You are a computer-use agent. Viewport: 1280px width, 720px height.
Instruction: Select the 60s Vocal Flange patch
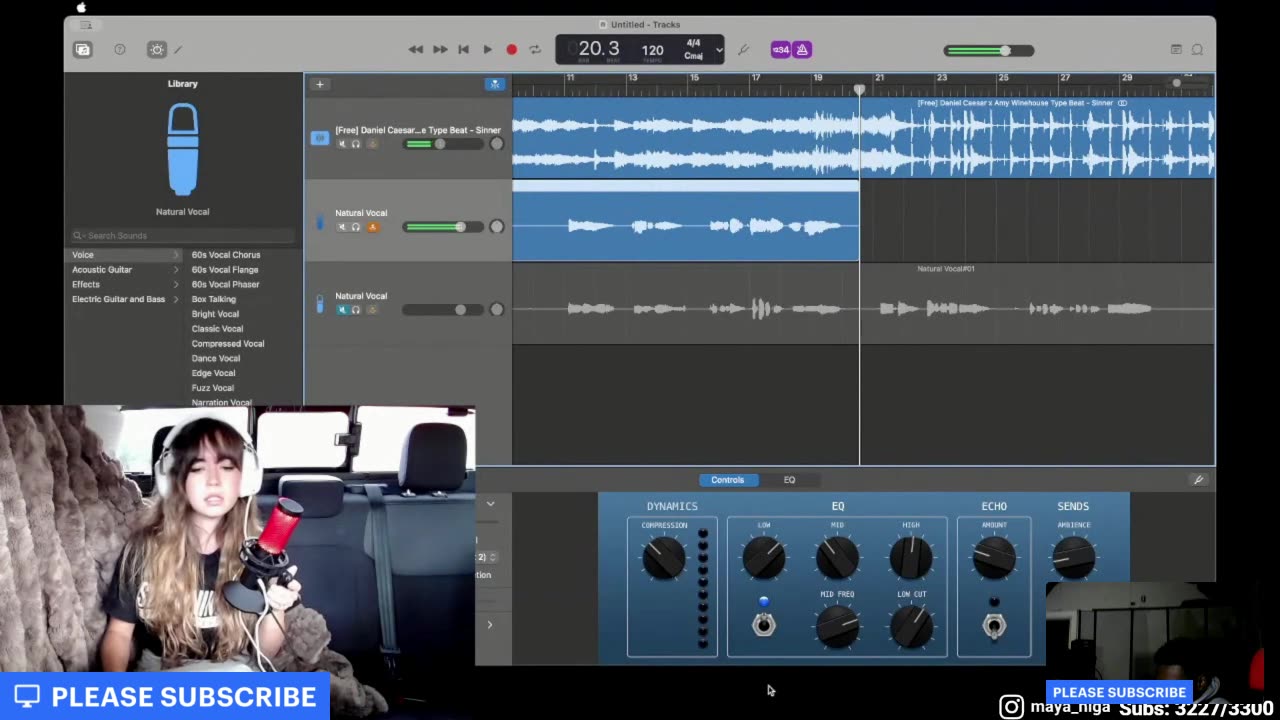(x=225, y=270)
